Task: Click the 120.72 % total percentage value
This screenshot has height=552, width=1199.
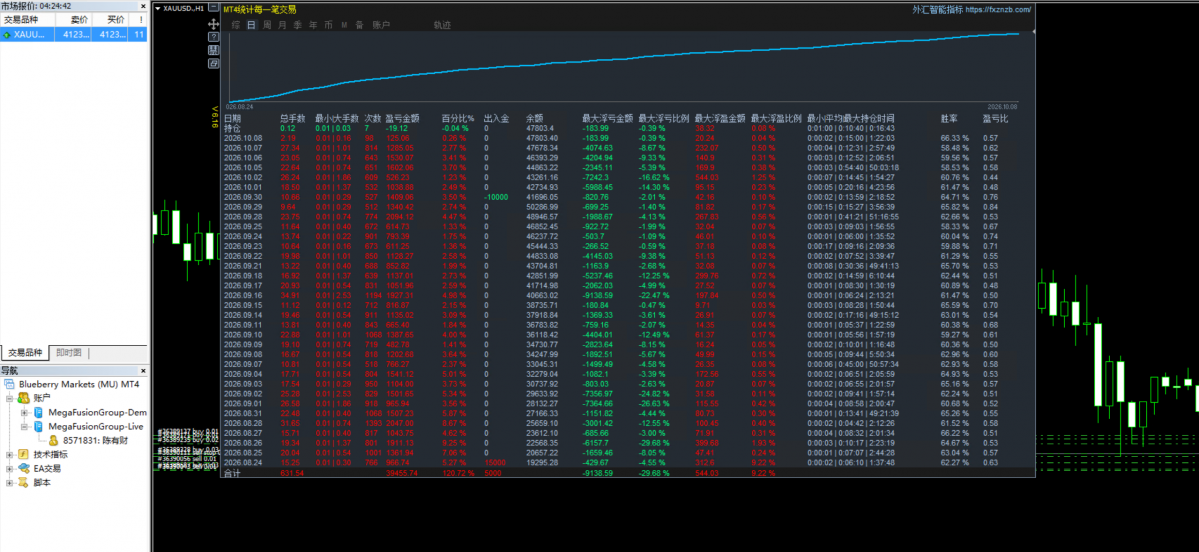Action: pos(459,473)
